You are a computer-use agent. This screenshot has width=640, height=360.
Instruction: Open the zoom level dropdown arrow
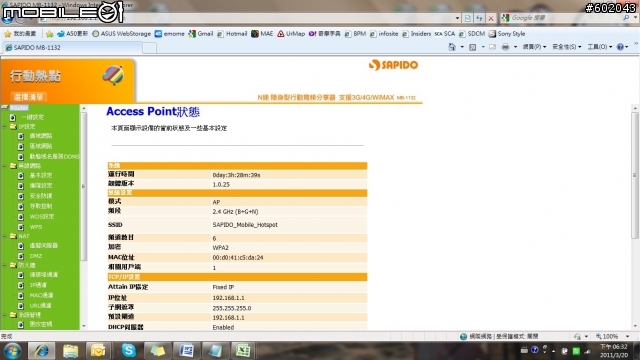point(627,336)
